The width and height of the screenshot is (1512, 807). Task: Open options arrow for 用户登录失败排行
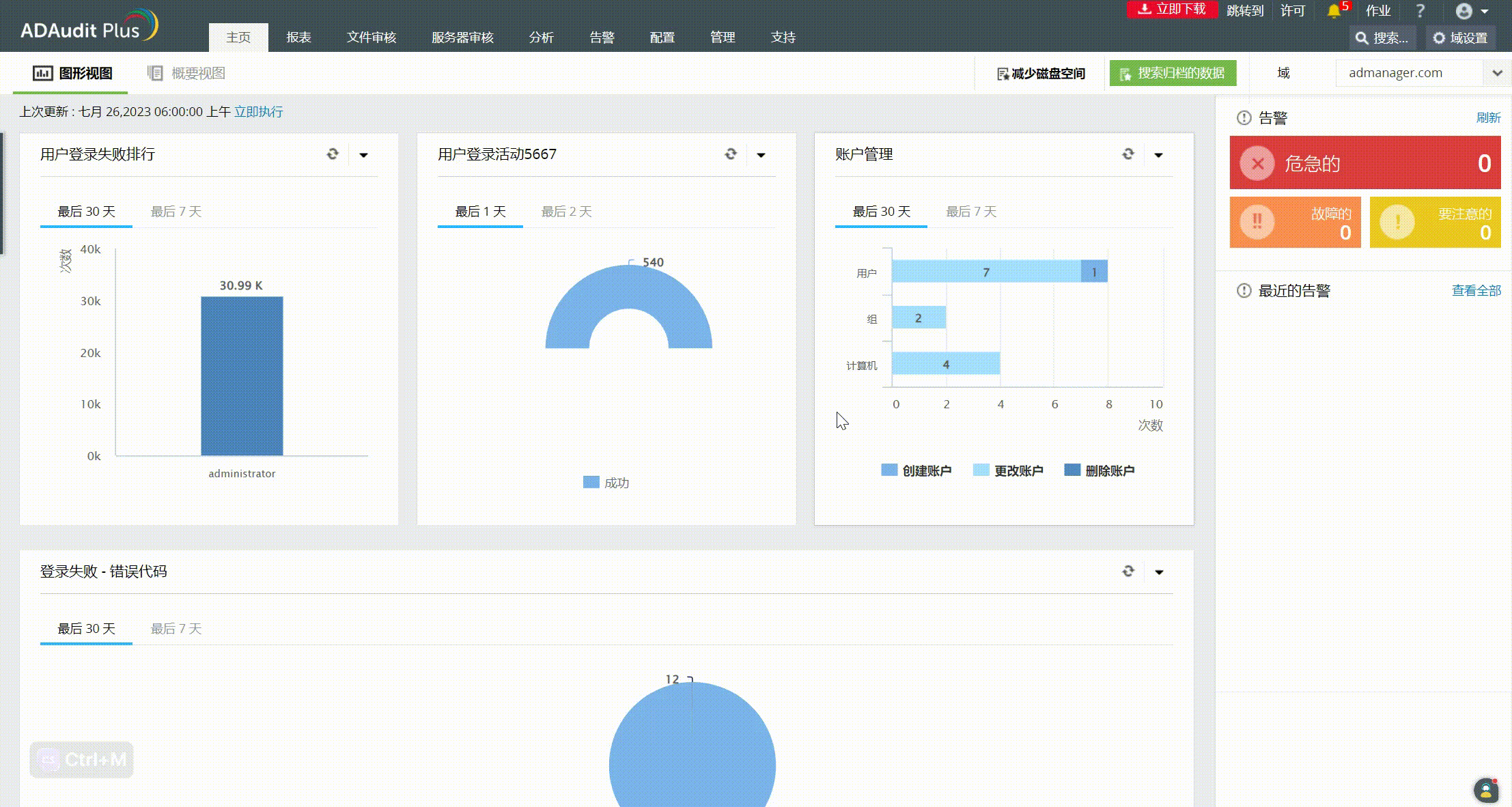click(363, 155)
